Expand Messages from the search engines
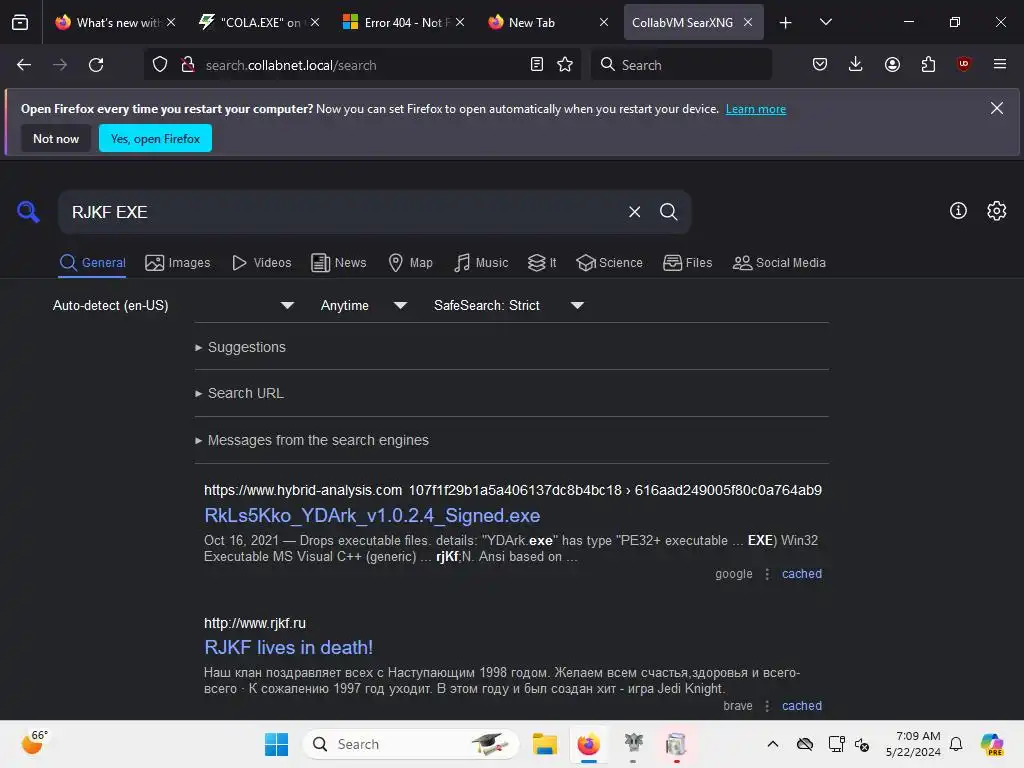 pos(312,440)
